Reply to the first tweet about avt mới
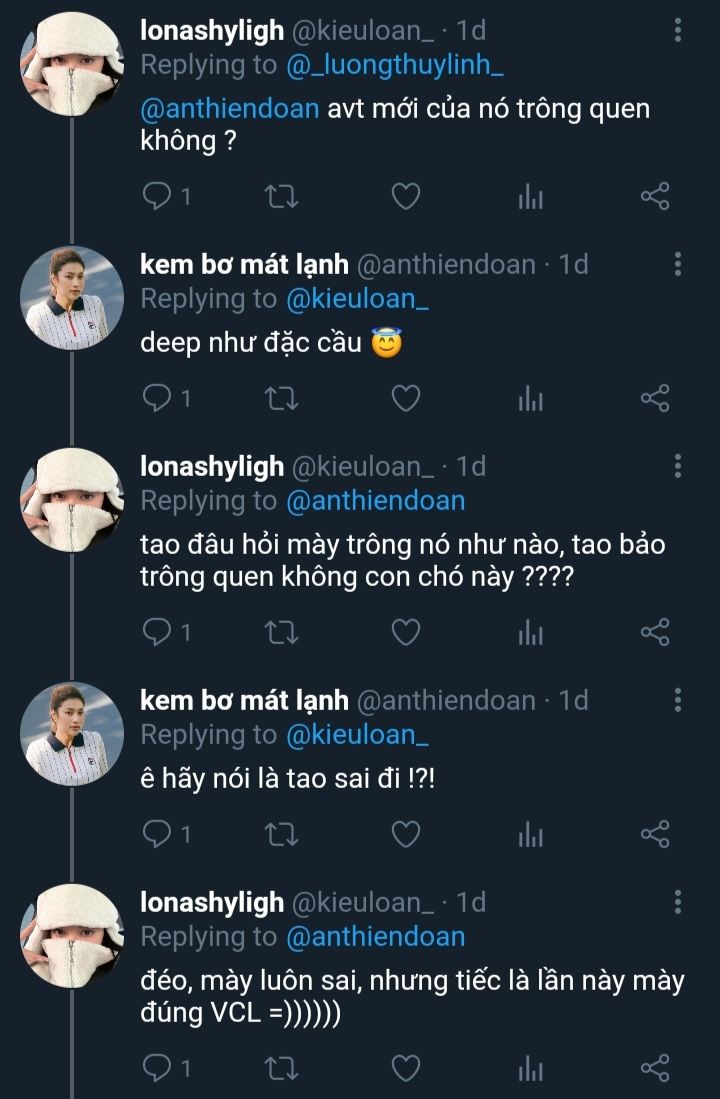720x1099 pixels. [x=158, y=196]
